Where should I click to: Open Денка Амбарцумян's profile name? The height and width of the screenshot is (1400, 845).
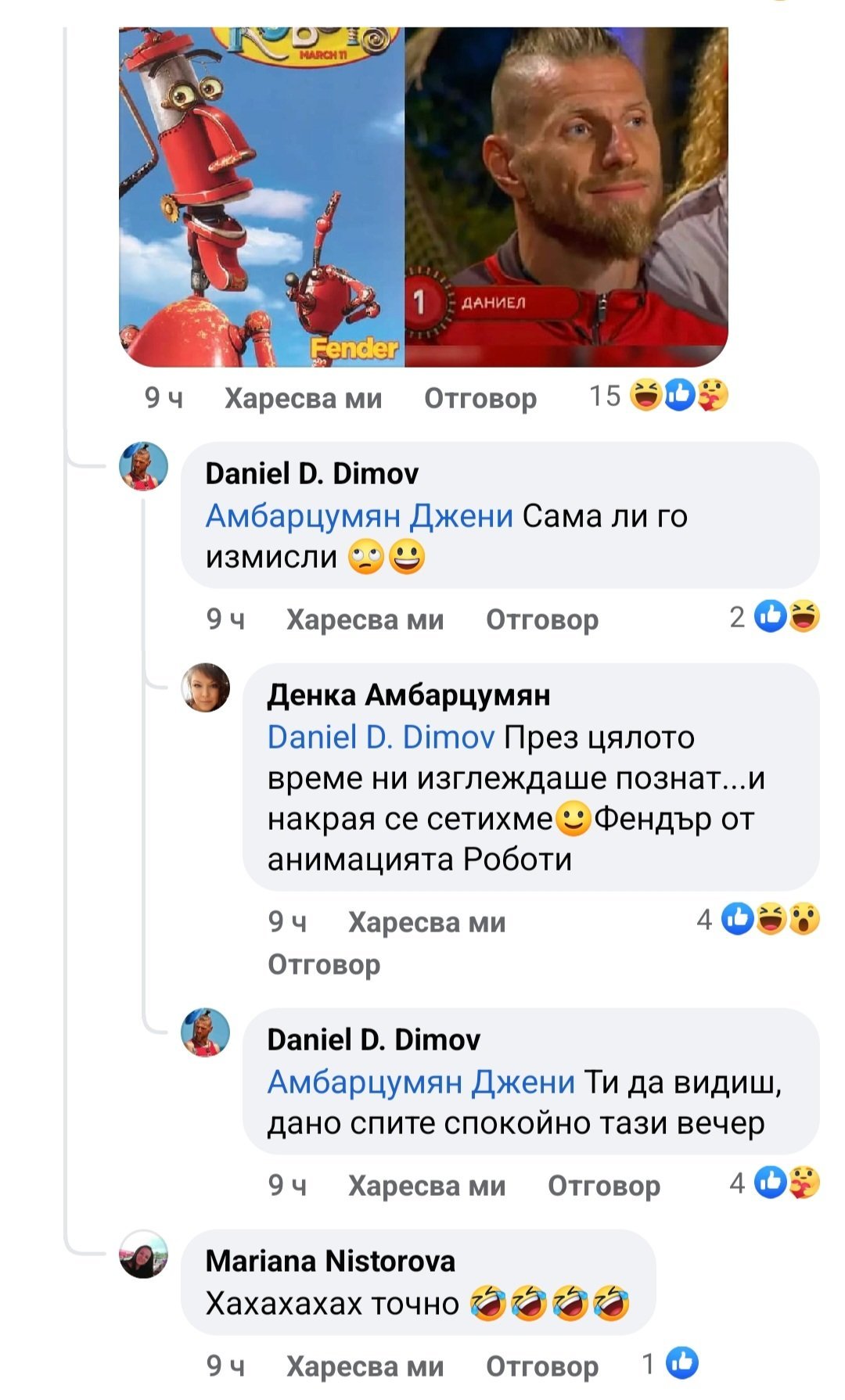(x=408, y=695)
